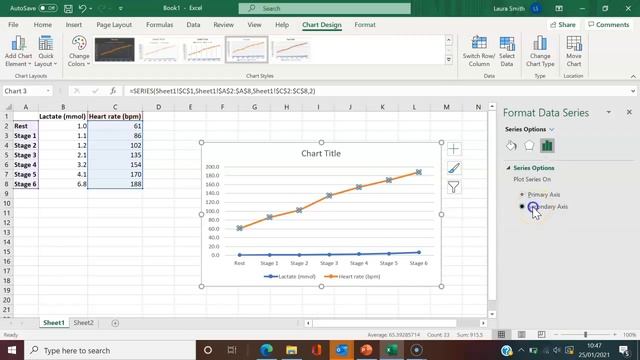Click the zoom slider handle

pyautogui.click(x=585, y=335)
